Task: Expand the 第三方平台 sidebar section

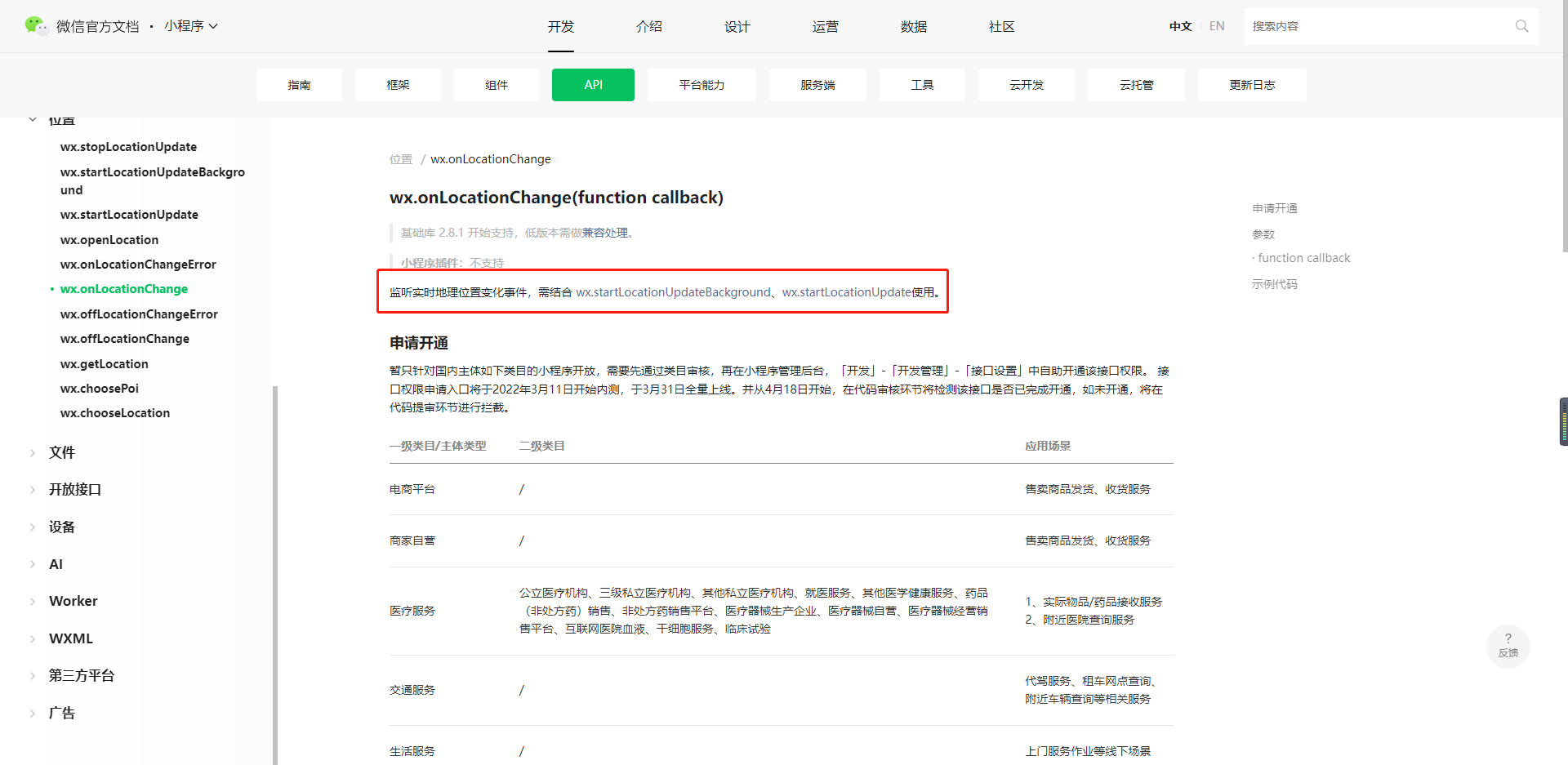Action: click(x=33, y=676)
